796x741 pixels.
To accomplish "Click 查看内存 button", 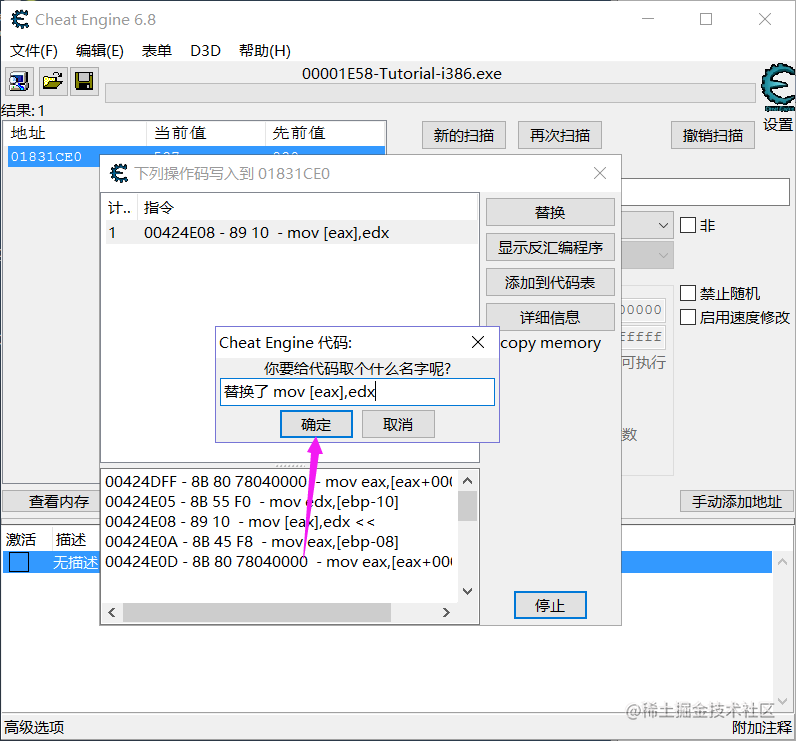I will point(52,501).
